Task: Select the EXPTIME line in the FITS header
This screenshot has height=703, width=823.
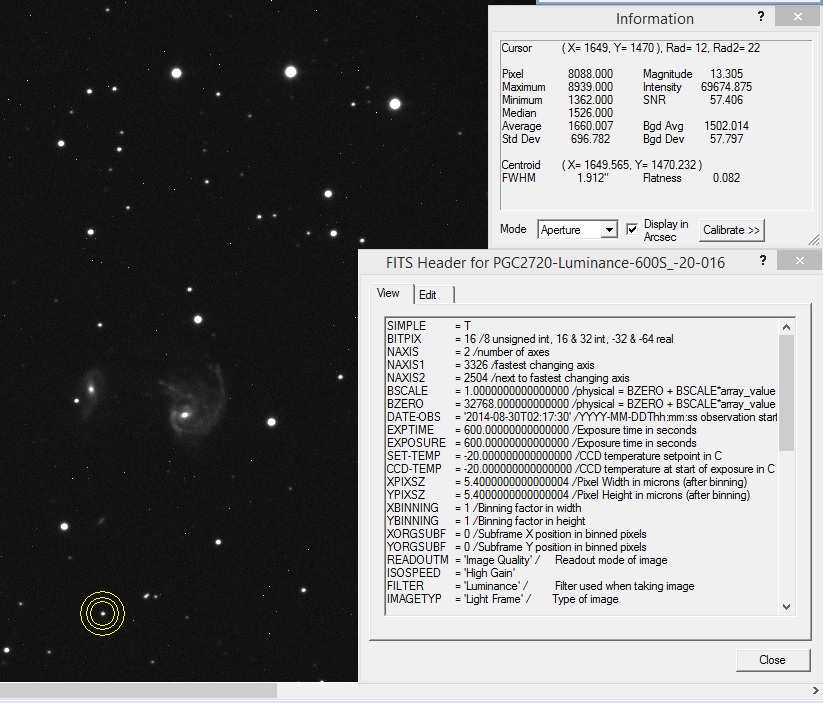Action: [500, 429]
